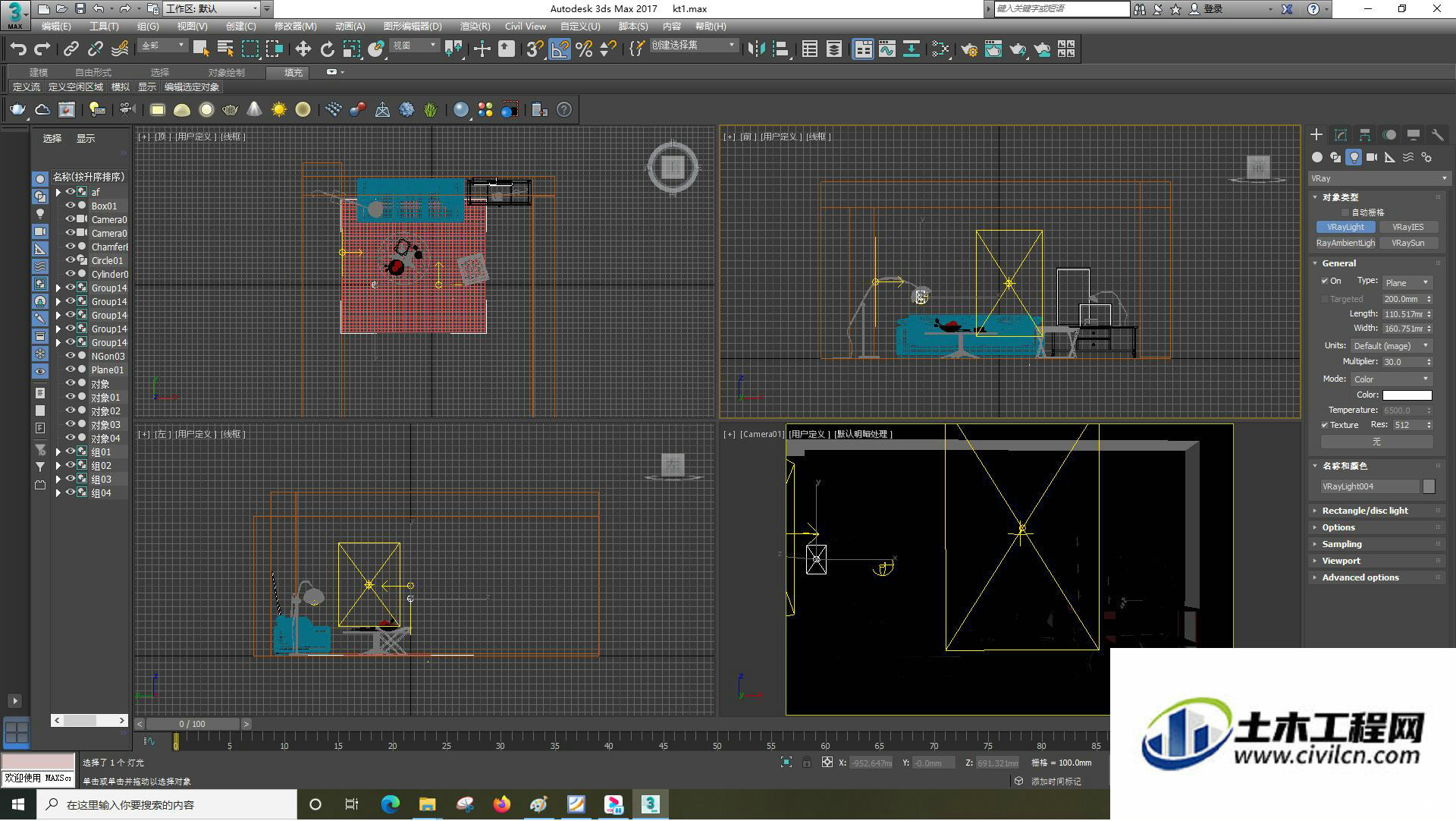Select the Cameras category icon
The height and width of the screenshot is (821, 1456).
tap(1372, 157)
